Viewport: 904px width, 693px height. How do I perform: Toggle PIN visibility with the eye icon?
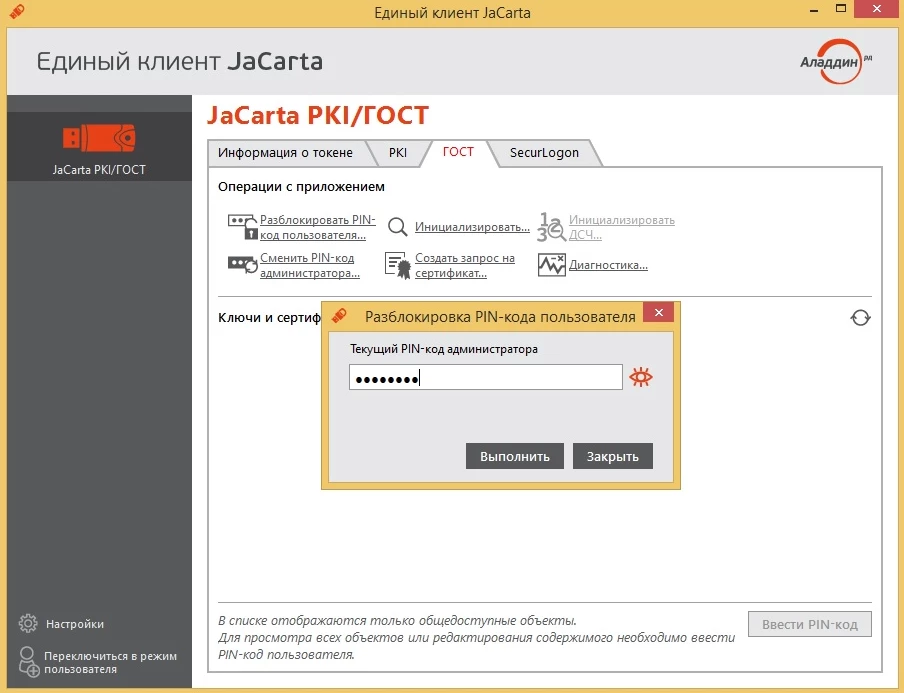click(x=641, y=377)
